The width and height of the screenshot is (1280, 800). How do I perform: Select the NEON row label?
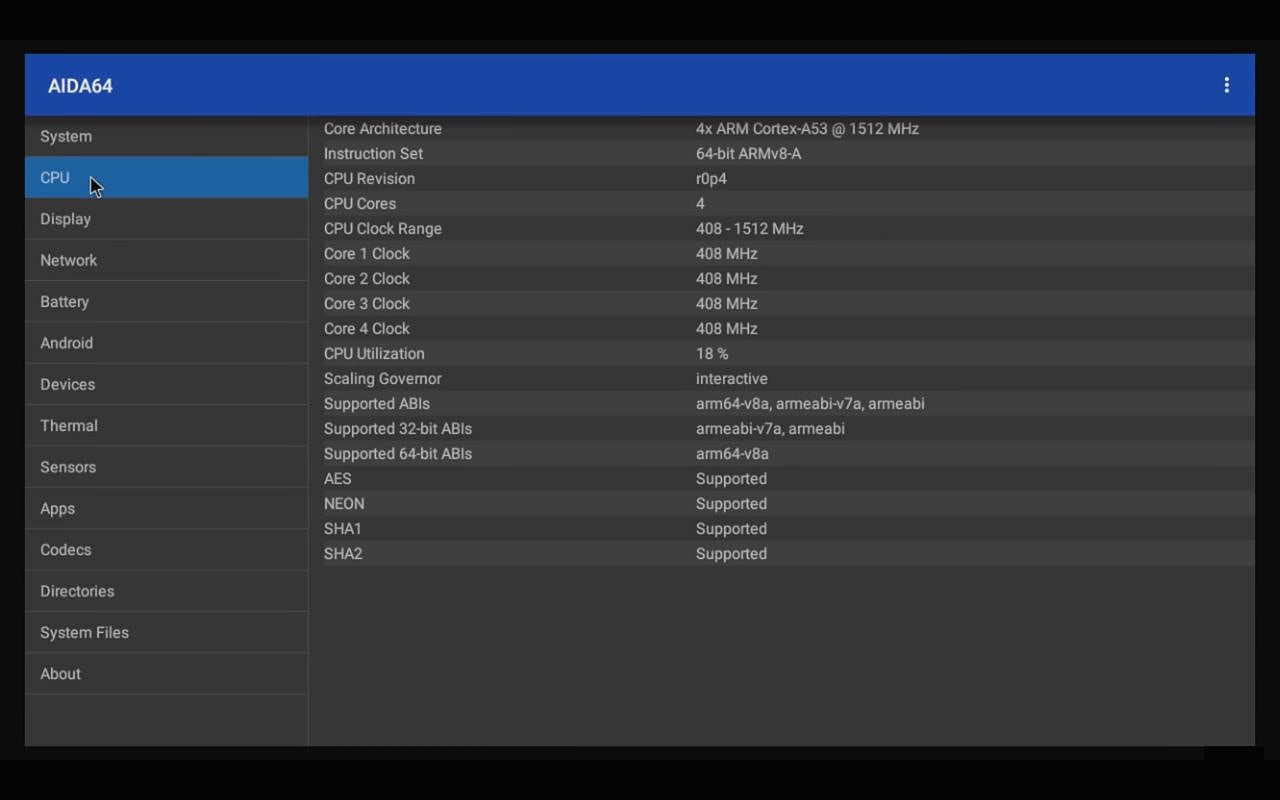pyautogui.click(x=343, y=504)
